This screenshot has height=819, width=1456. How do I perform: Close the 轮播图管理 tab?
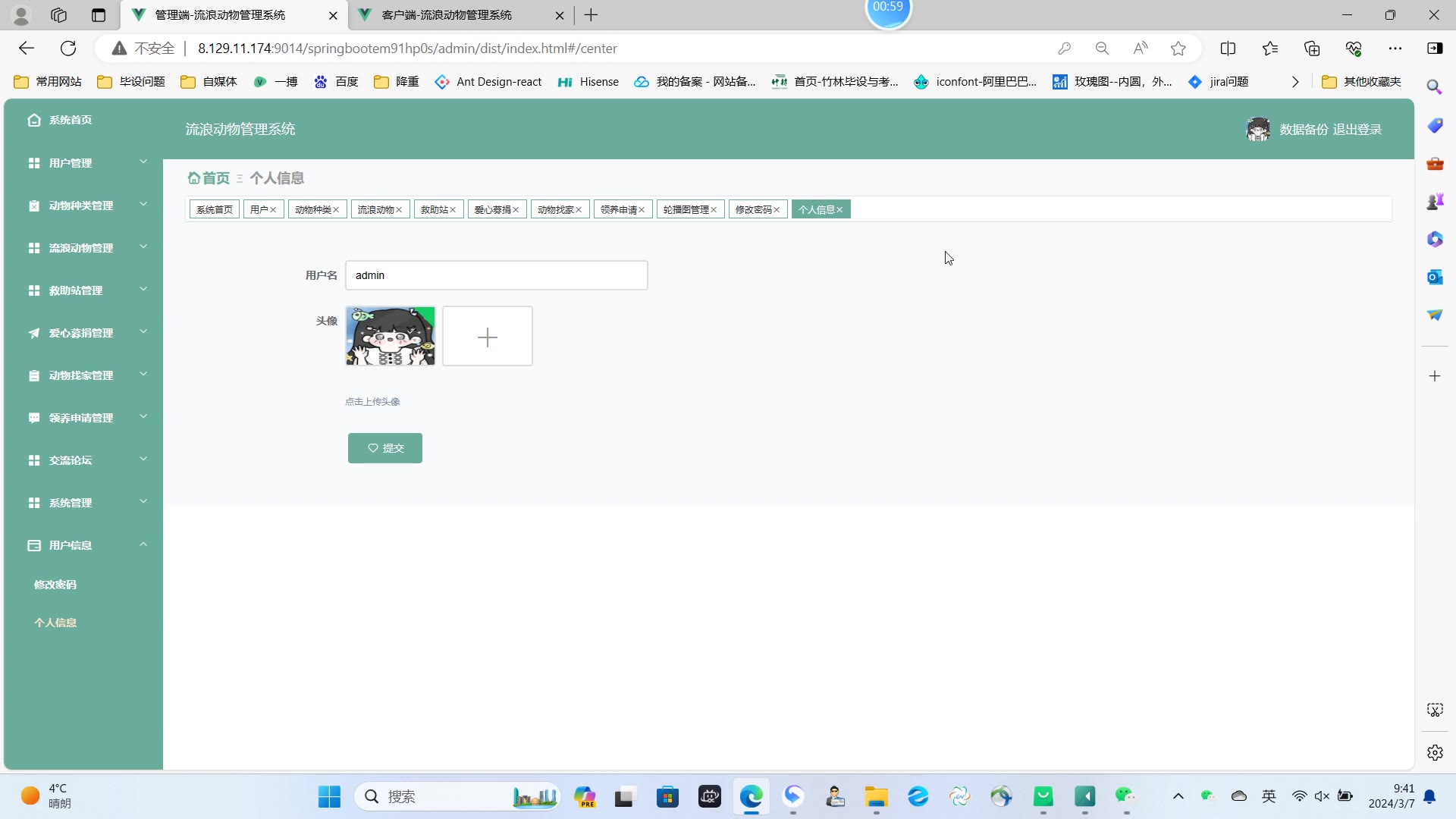point(714,210)
